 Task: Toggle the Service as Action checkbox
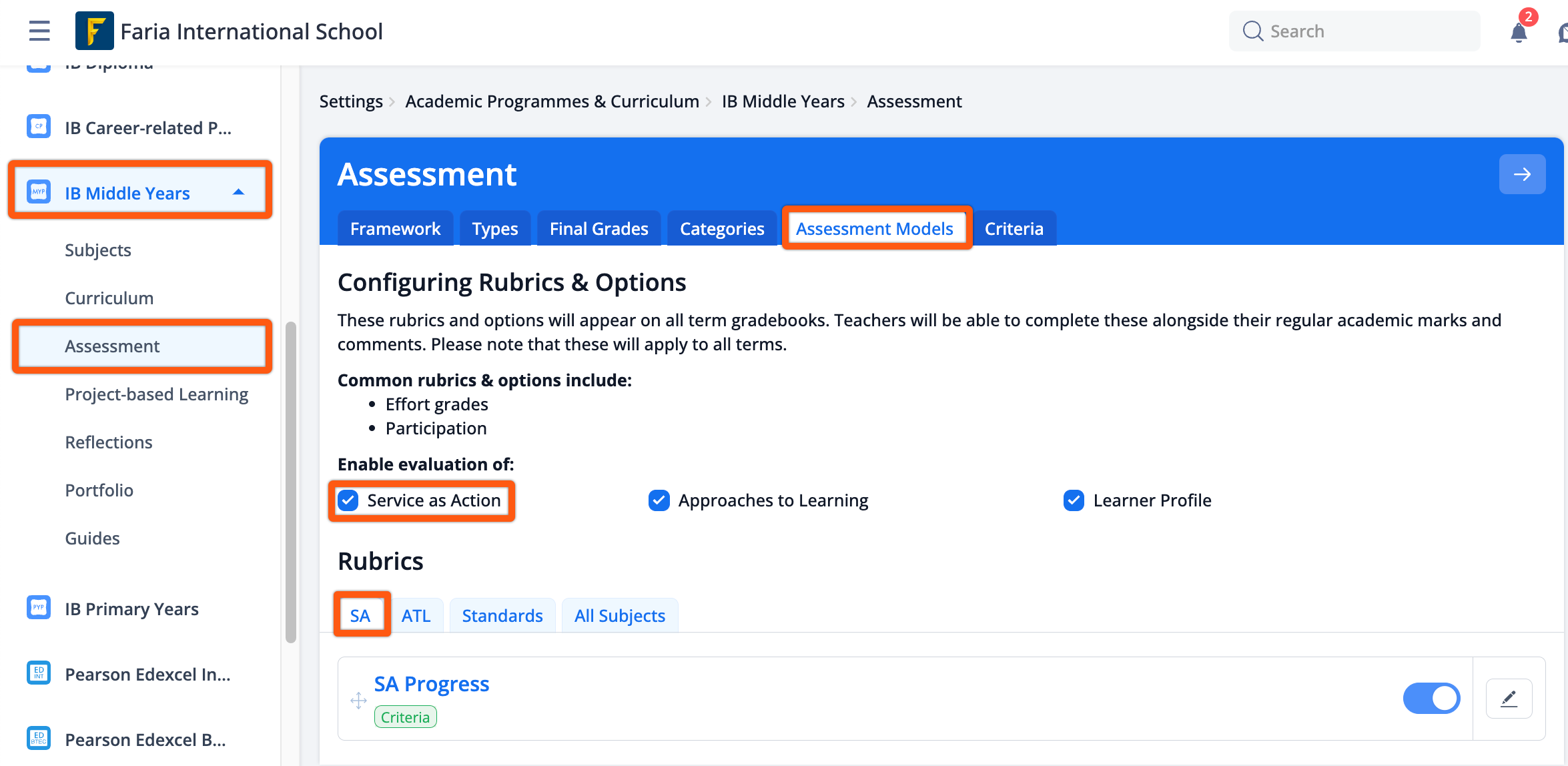[348, 500]
